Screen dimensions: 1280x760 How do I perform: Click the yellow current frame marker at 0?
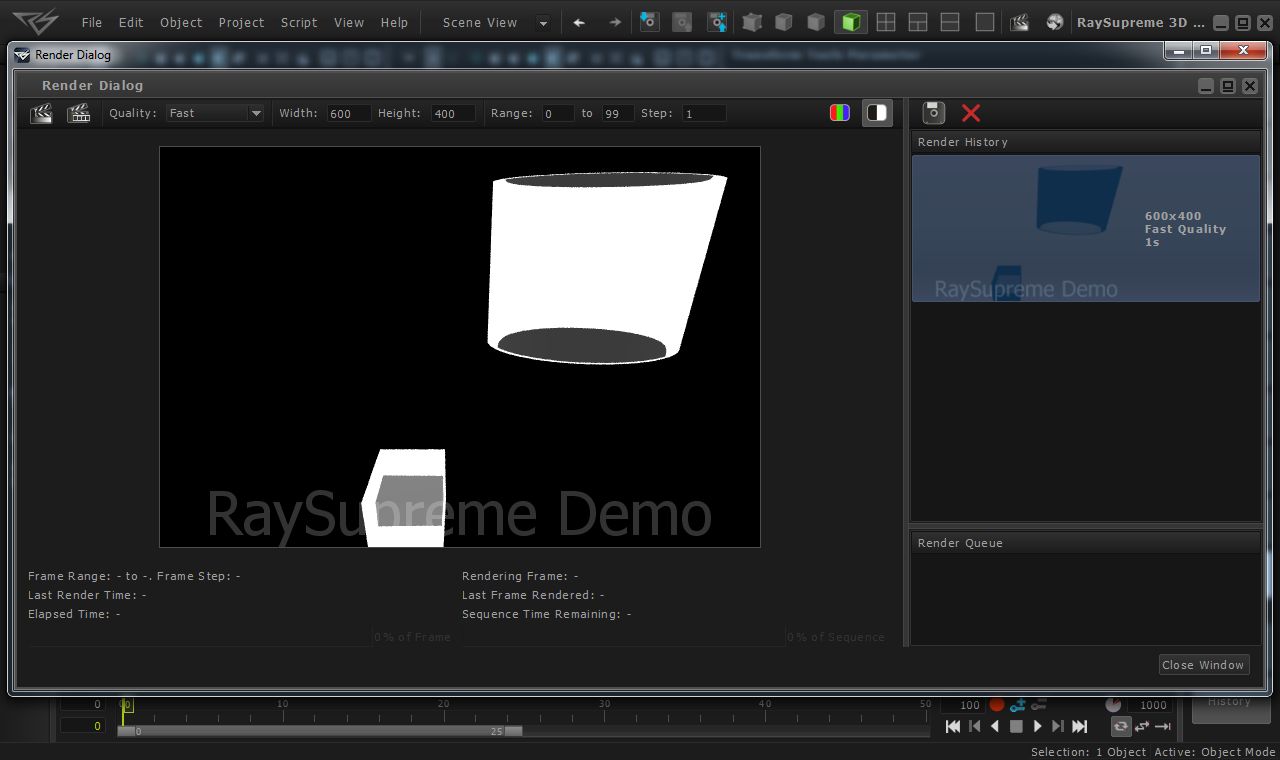(x=126, y=706)
